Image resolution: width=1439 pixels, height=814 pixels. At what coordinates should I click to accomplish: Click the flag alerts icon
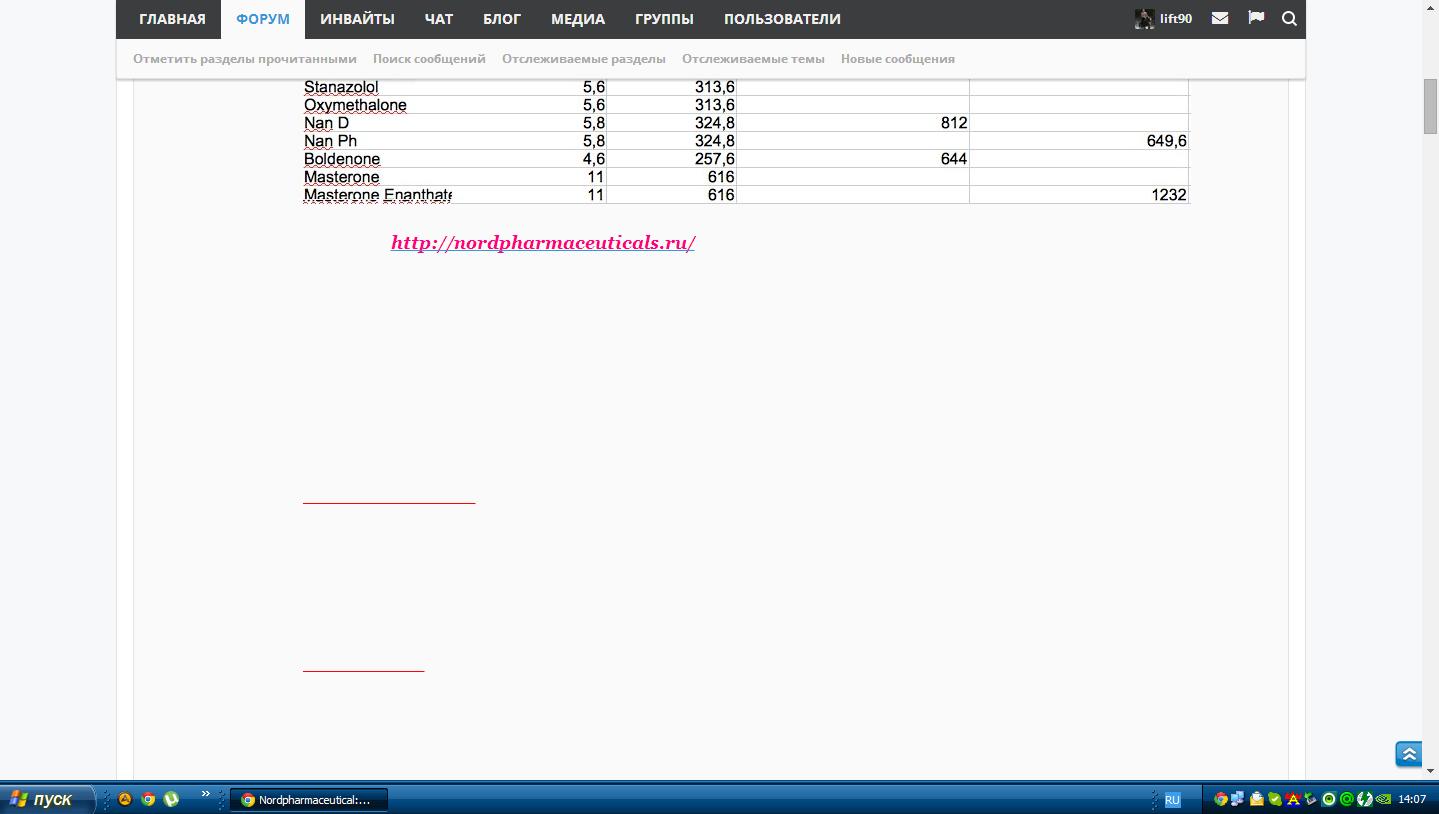pyautogui.click(x=1256, y=18)
